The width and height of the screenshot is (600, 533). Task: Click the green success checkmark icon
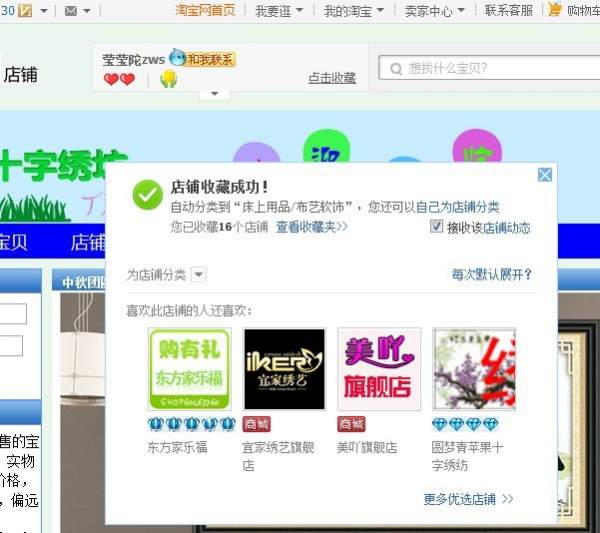click(148, 195)
